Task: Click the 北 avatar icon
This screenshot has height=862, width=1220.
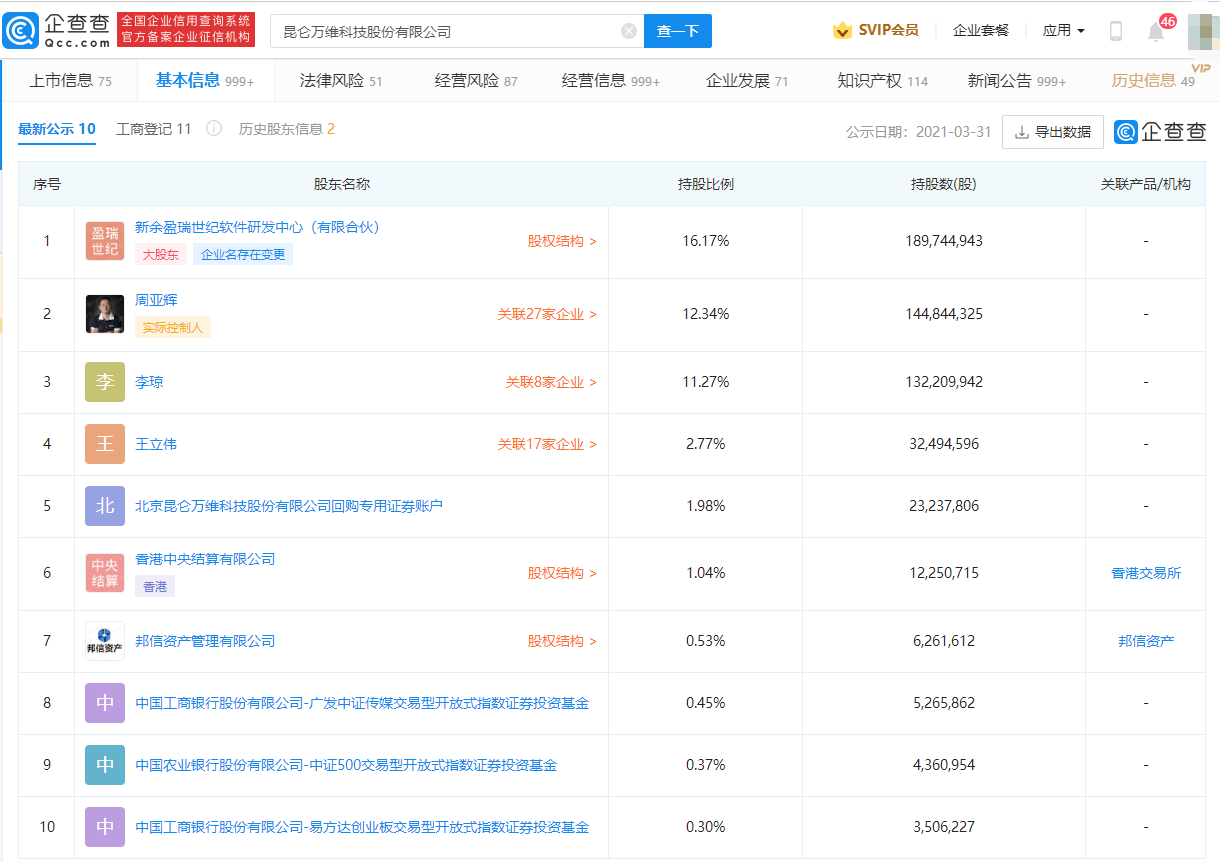Action: pos(105,506)
